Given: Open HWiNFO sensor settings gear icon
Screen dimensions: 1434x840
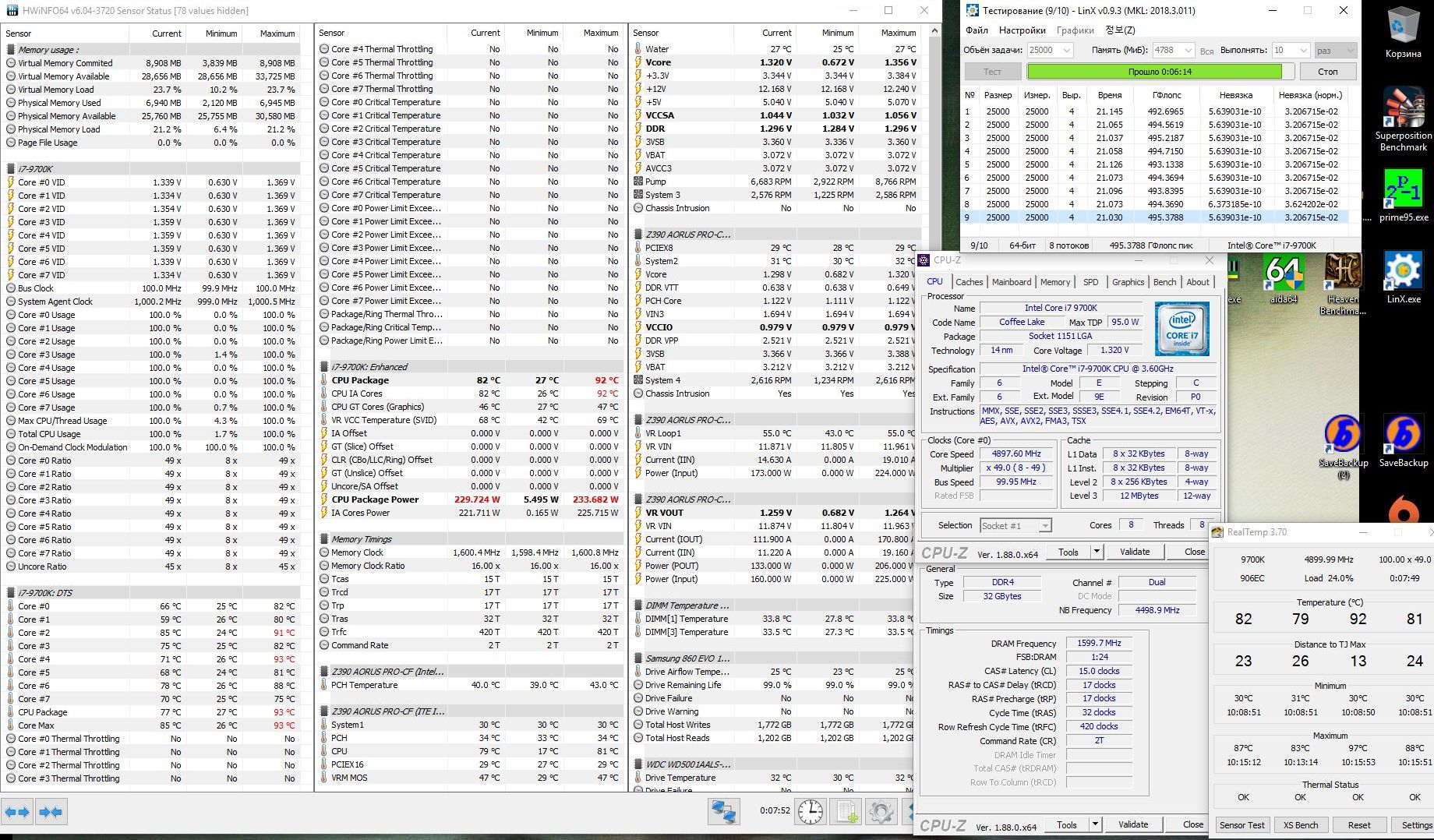Looking at the screenshot, I should (881, 811).
